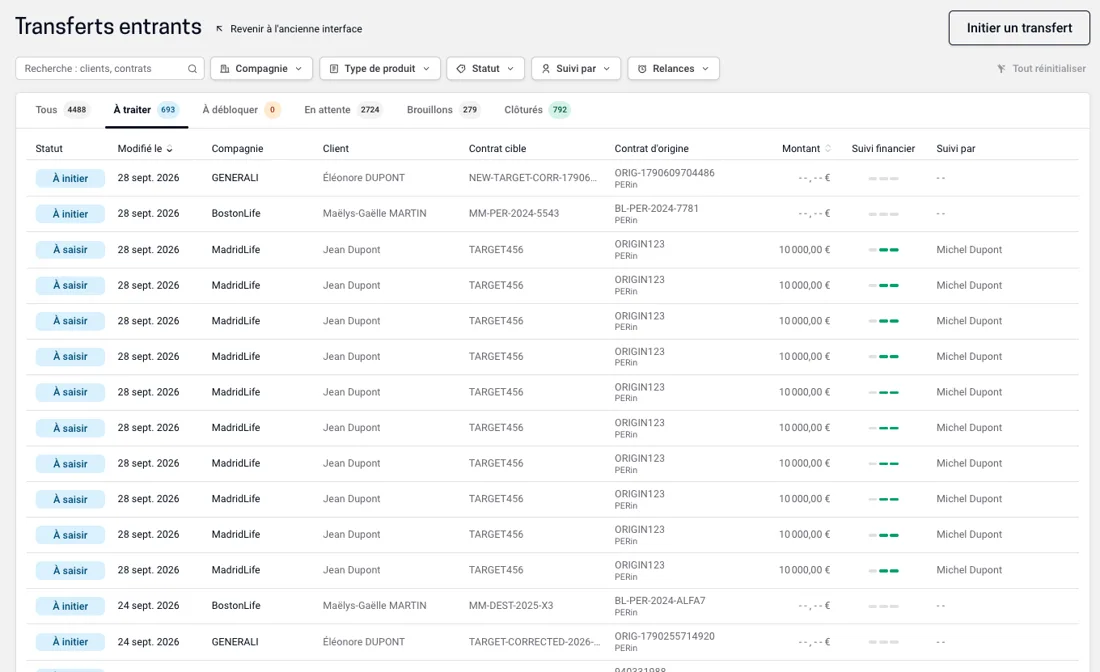Sort by the Montant column arrow
This screenshot has width=1100, height=672.
pyautogui.click(x=828, y=149)
